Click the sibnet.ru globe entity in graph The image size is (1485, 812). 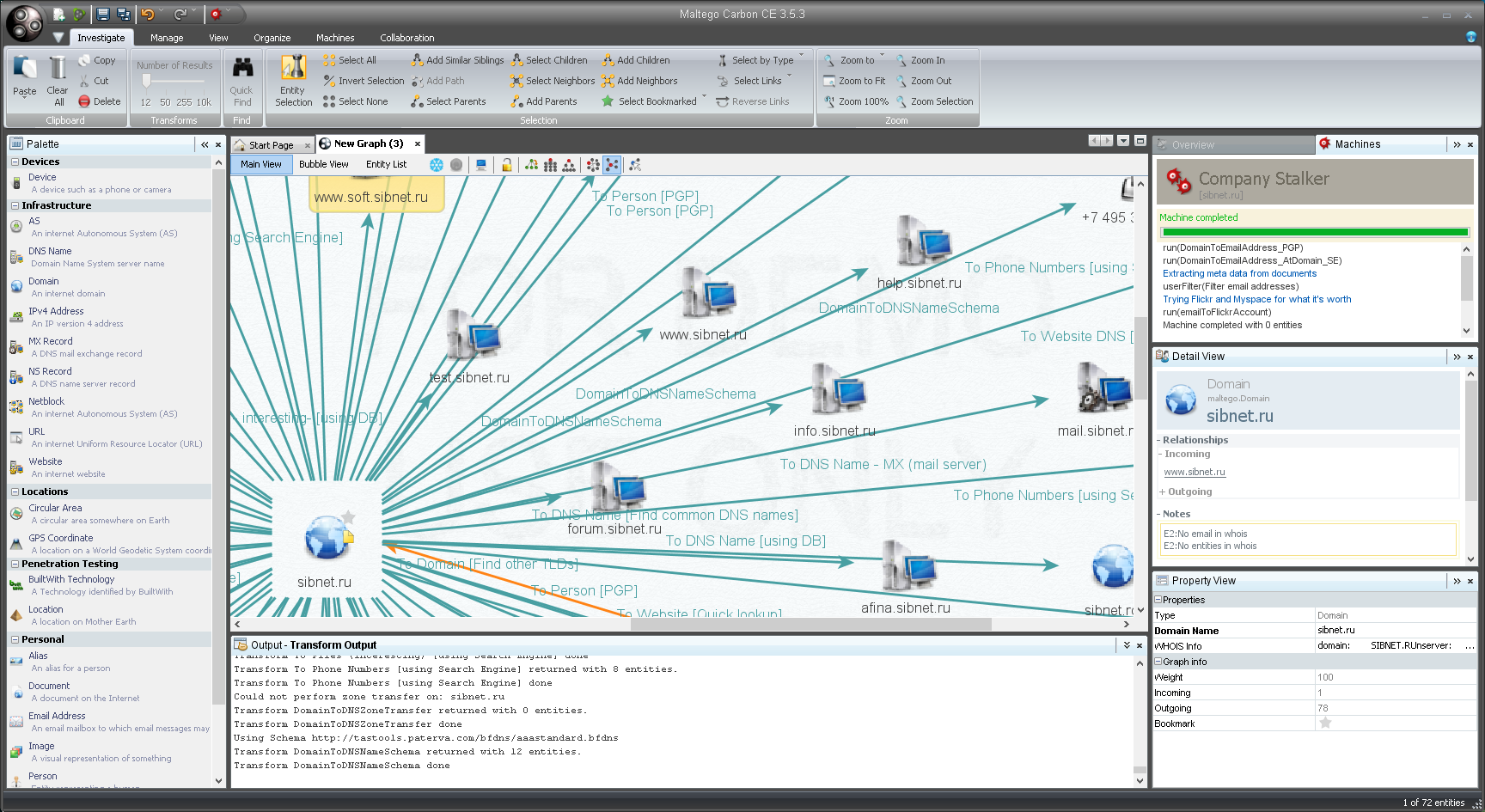point(327,539)
